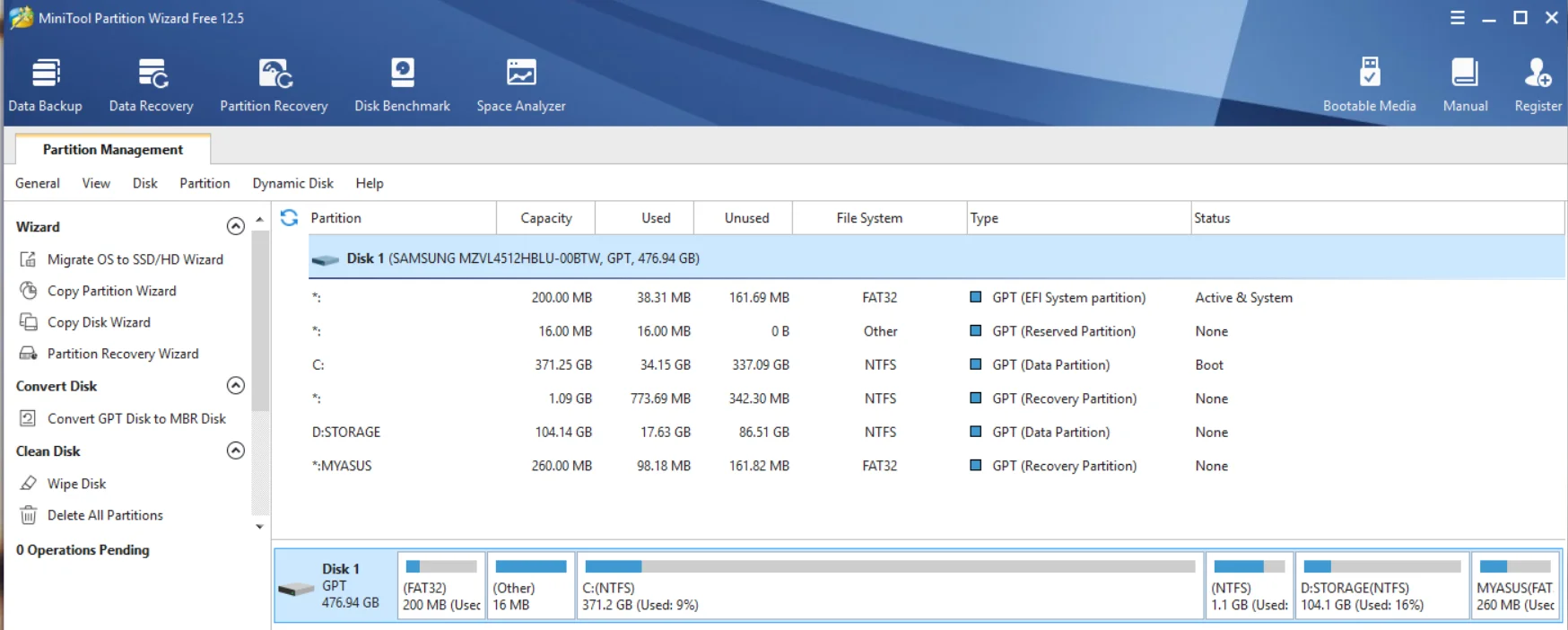Open the Manual
The width and height of the screenshot is (1568, 630).
[1465, 85]
